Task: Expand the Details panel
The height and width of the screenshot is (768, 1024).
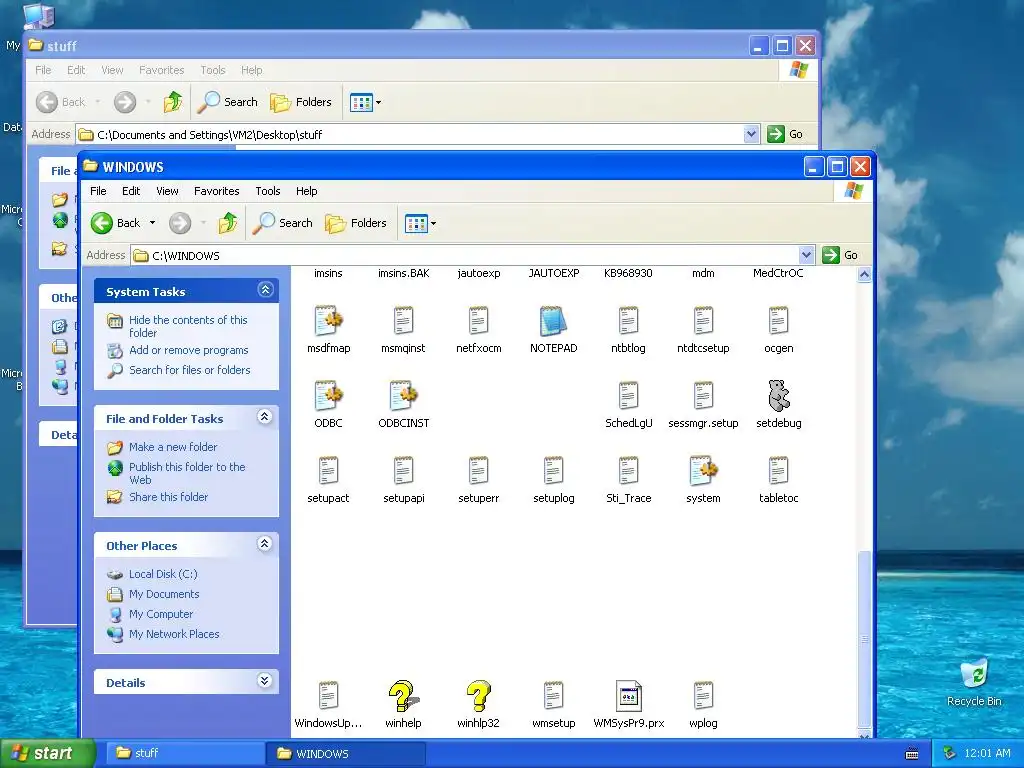Action: click(264, 680)
